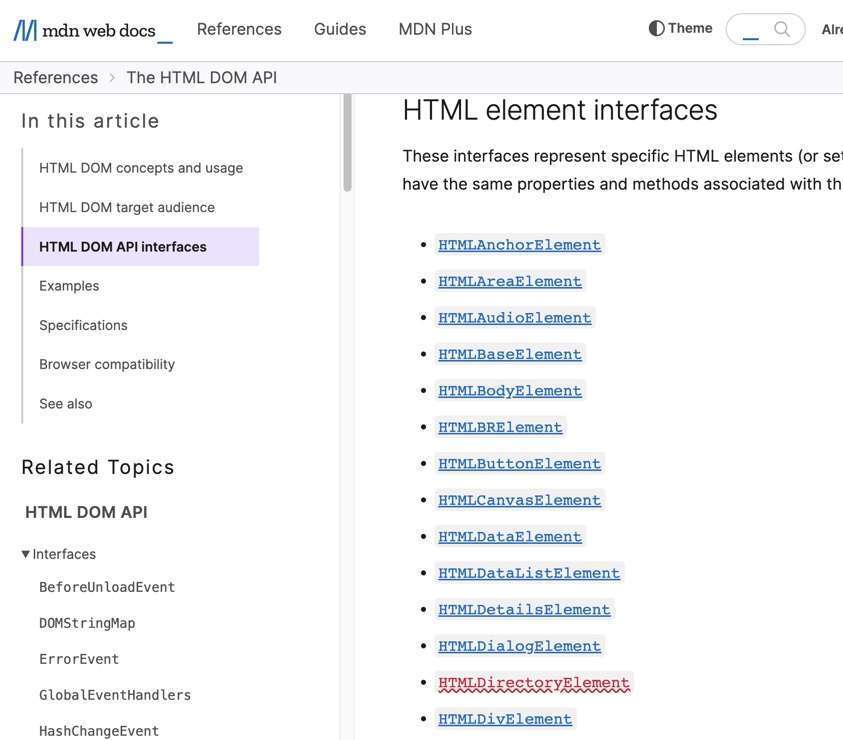Click the References breadcrumb link

coord(56,77)
